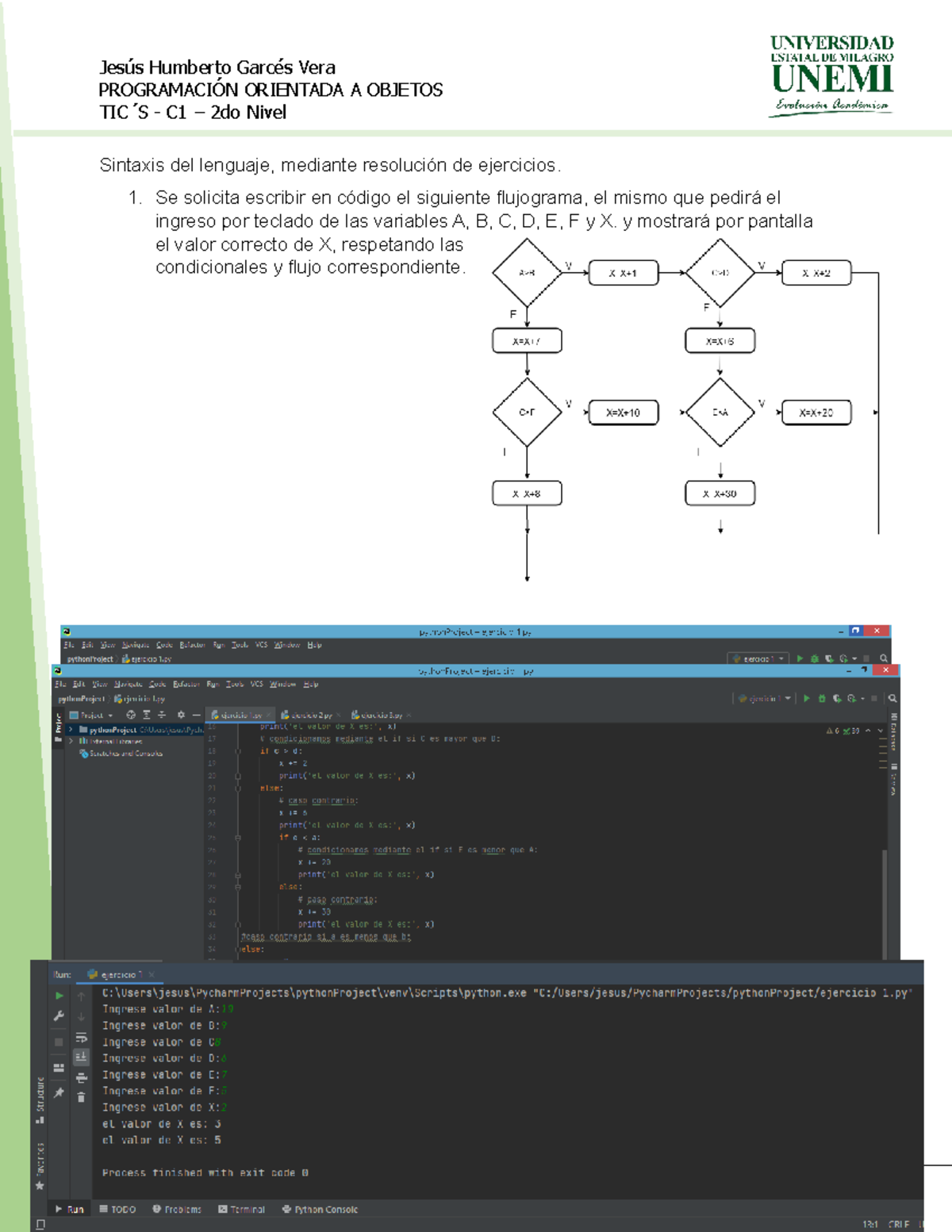This screenshot has width=952, height=1232.
Task: Click the wrench settings icon in Run panel
Action: pyautogui.click(x=59, y=1016)
